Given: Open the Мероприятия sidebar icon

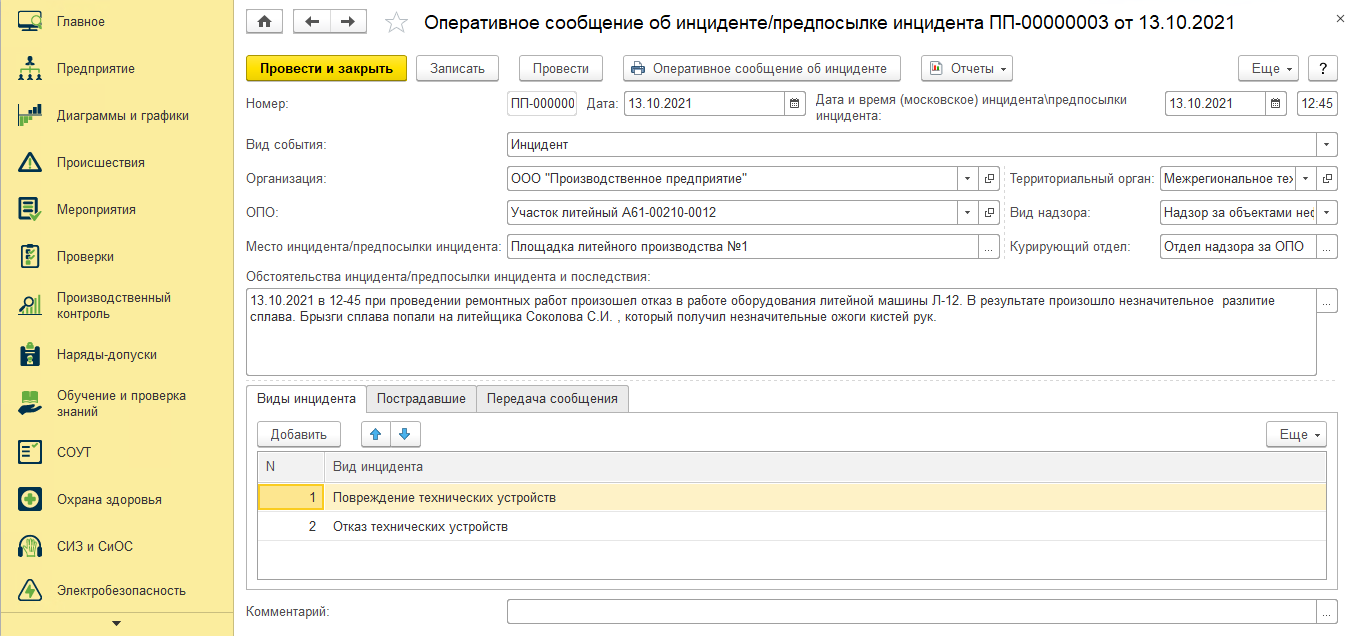Looking at the screenshot, I should point(30,209).
